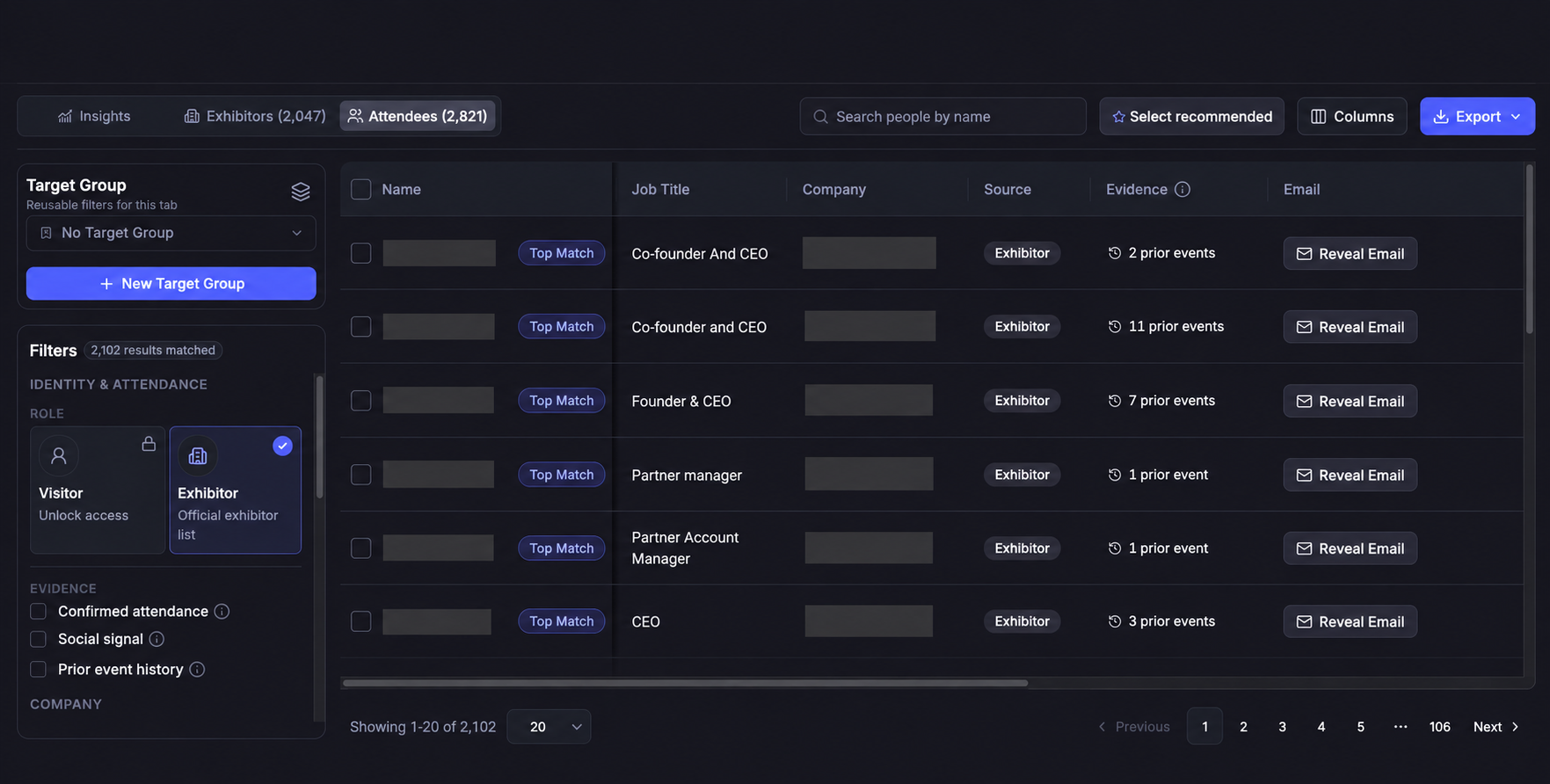The width and height of the screenshot is (1550, 784).
Task: Click the table's vertical scrollbar
Action: 1530,250
